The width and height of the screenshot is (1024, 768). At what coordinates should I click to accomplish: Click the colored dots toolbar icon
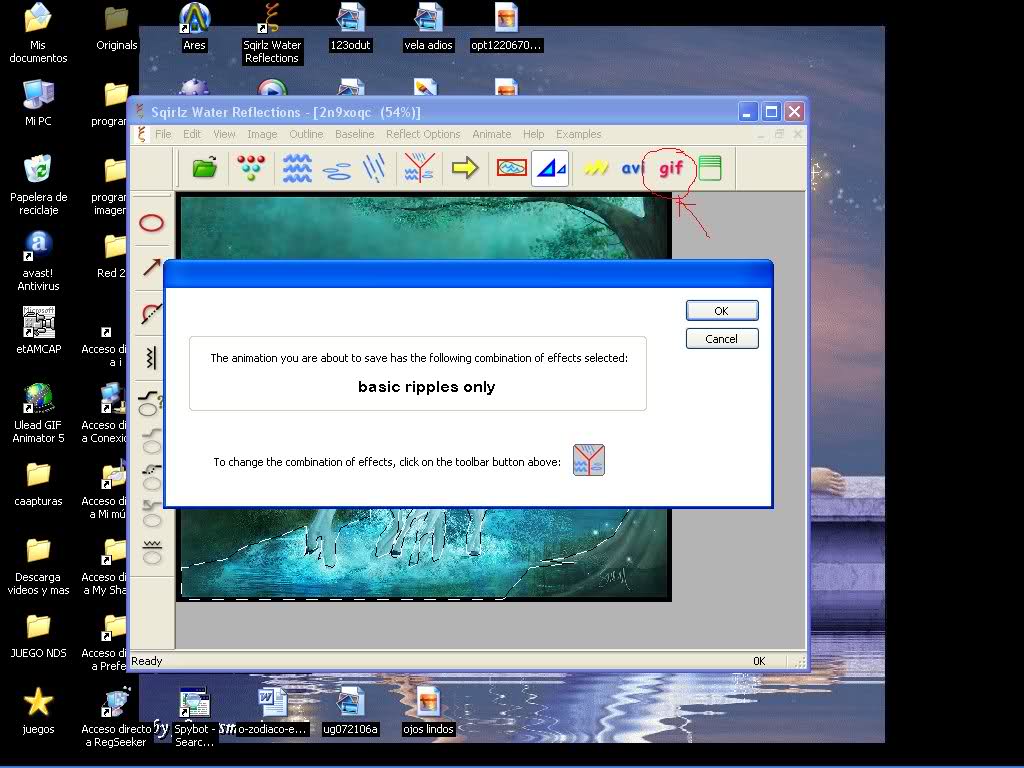pyautogui.click(x=251, y=168)
